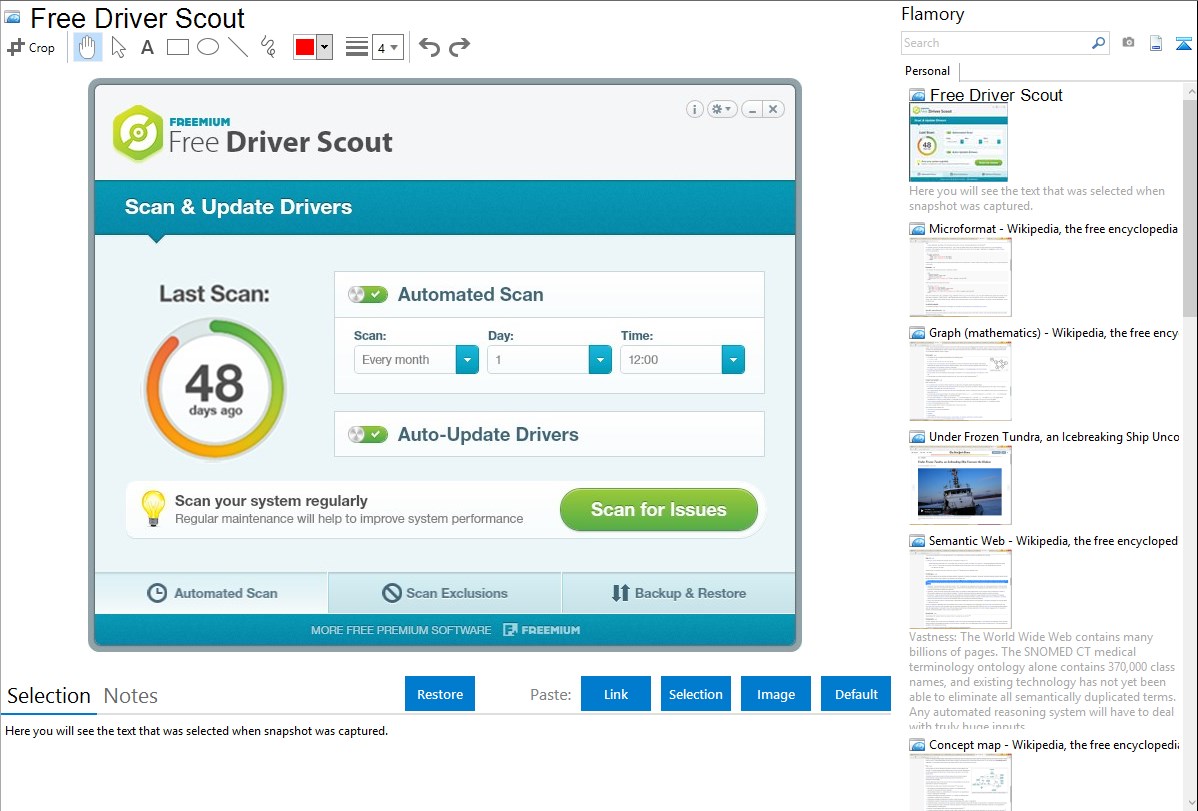1198x811 pixels.
Task: Click the Driver Scout green logo icon
Action: click(138, 133)
